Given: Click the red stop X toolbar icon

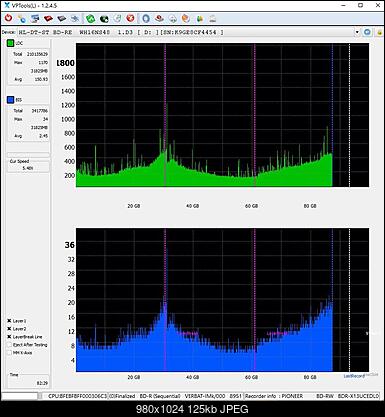Looking at the screenshot, I should (x=130, y=18).
